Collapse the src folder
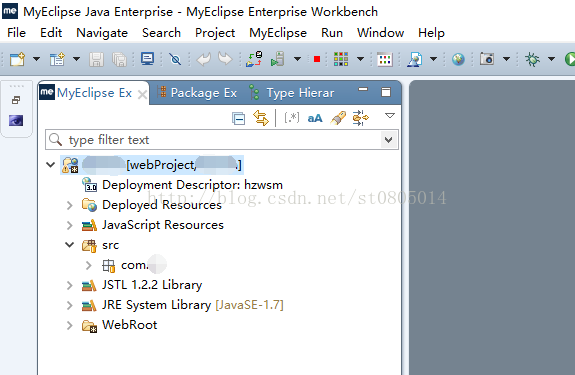Image resolution: width=575 pixels, height=375 pixels. tap(69, 245)
